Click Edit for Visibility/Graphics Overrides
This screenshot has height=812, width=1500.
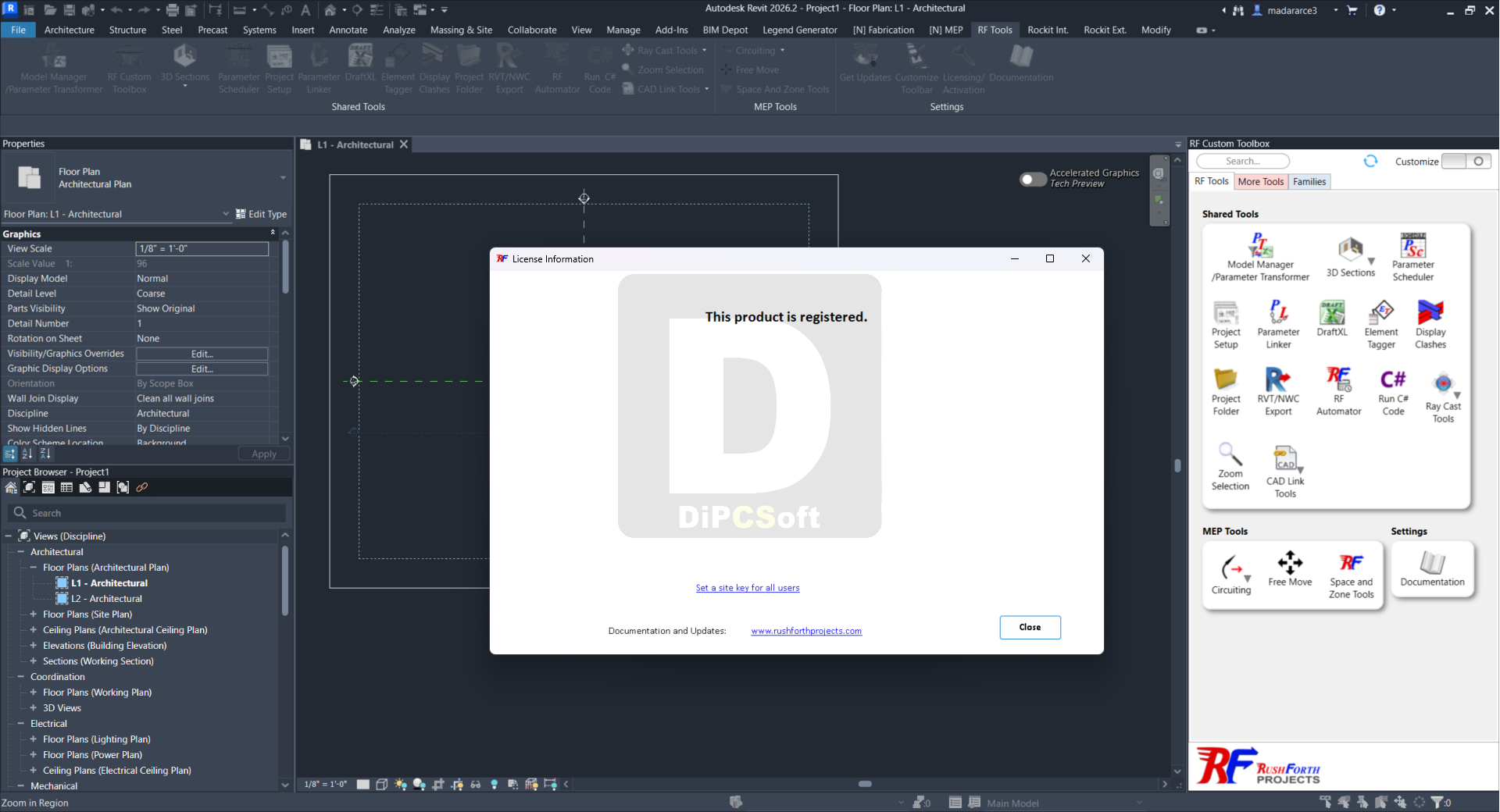(202, 354)
